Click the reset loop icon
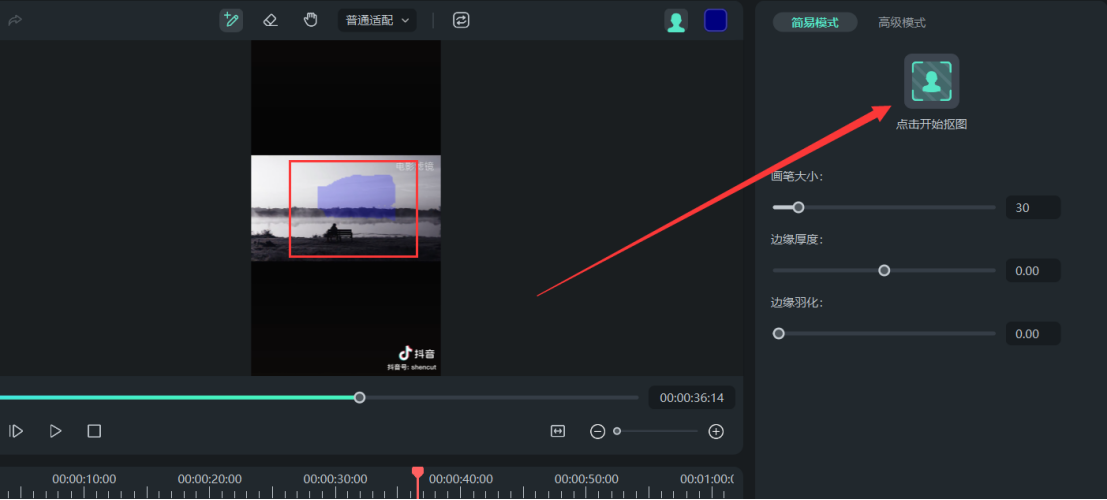This screenshot has width=1107, height=500. click(x=461, y=20)
